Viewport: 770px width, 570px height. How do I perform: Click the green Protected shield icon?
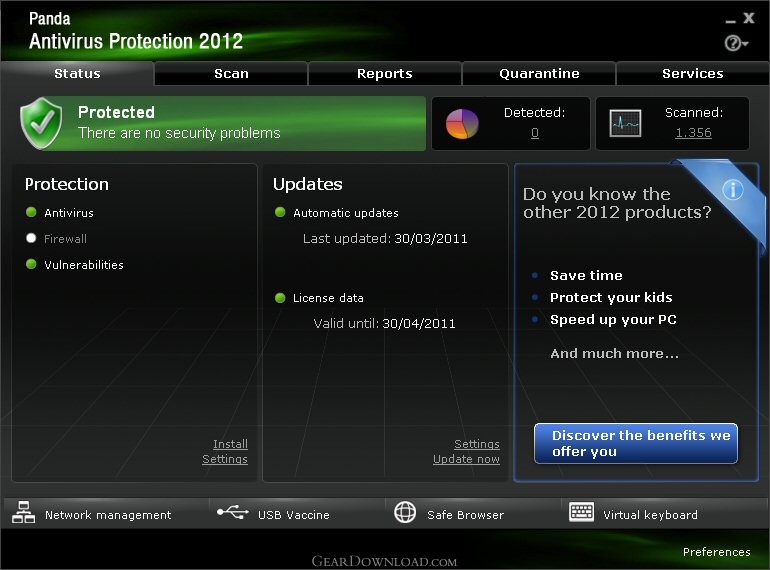(x=41, y=123)
